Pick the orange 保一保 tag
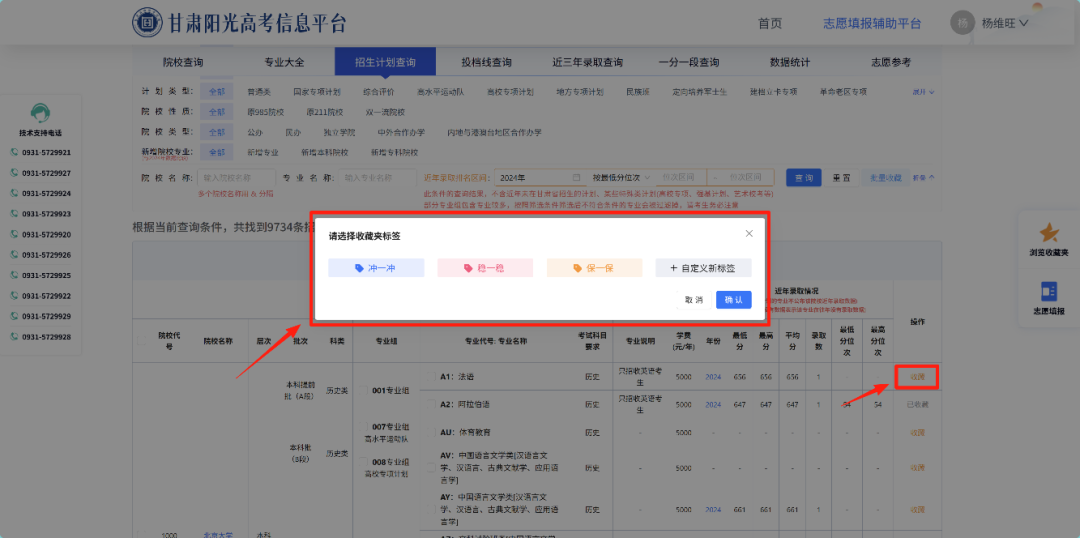This screenshot has height=538, width=1080. (x=594, y=268)
